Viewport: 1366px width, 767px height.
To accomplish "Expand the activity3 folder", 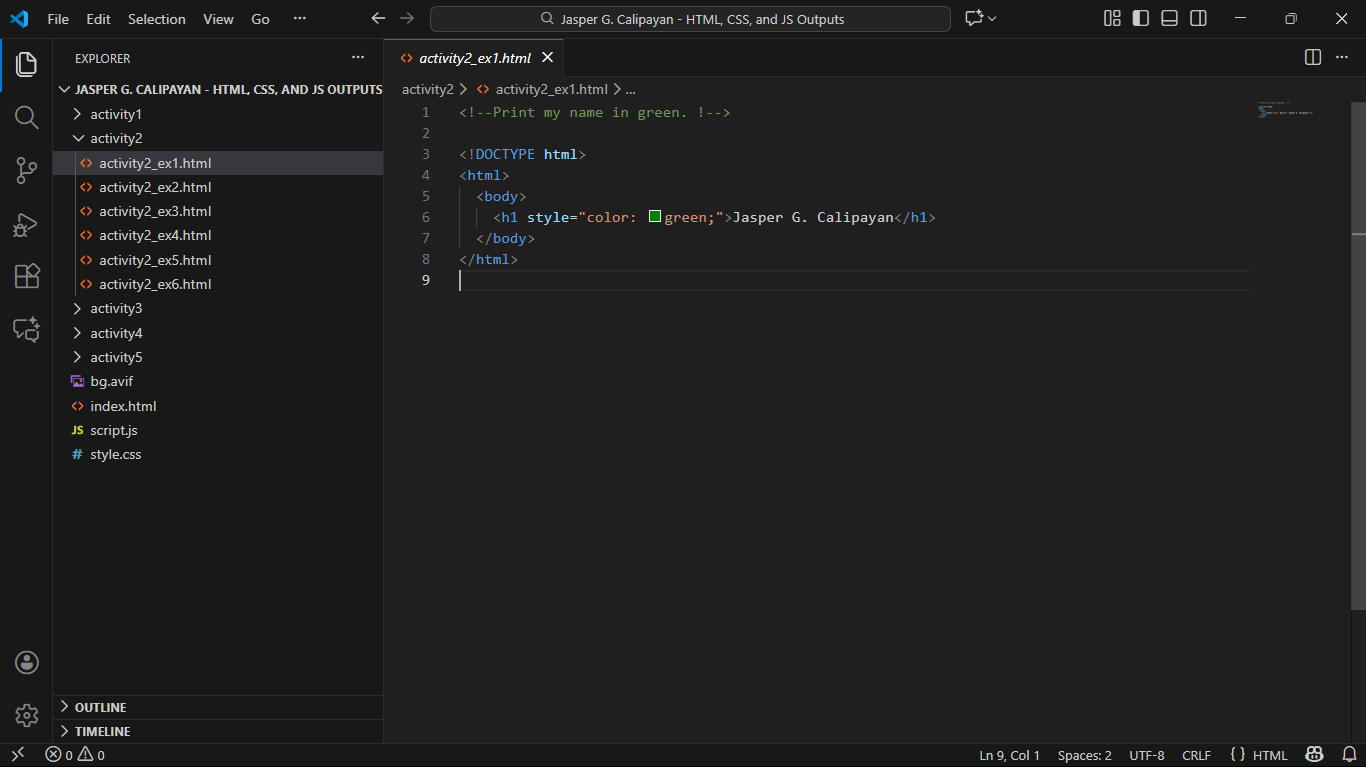I will (115, 309).
